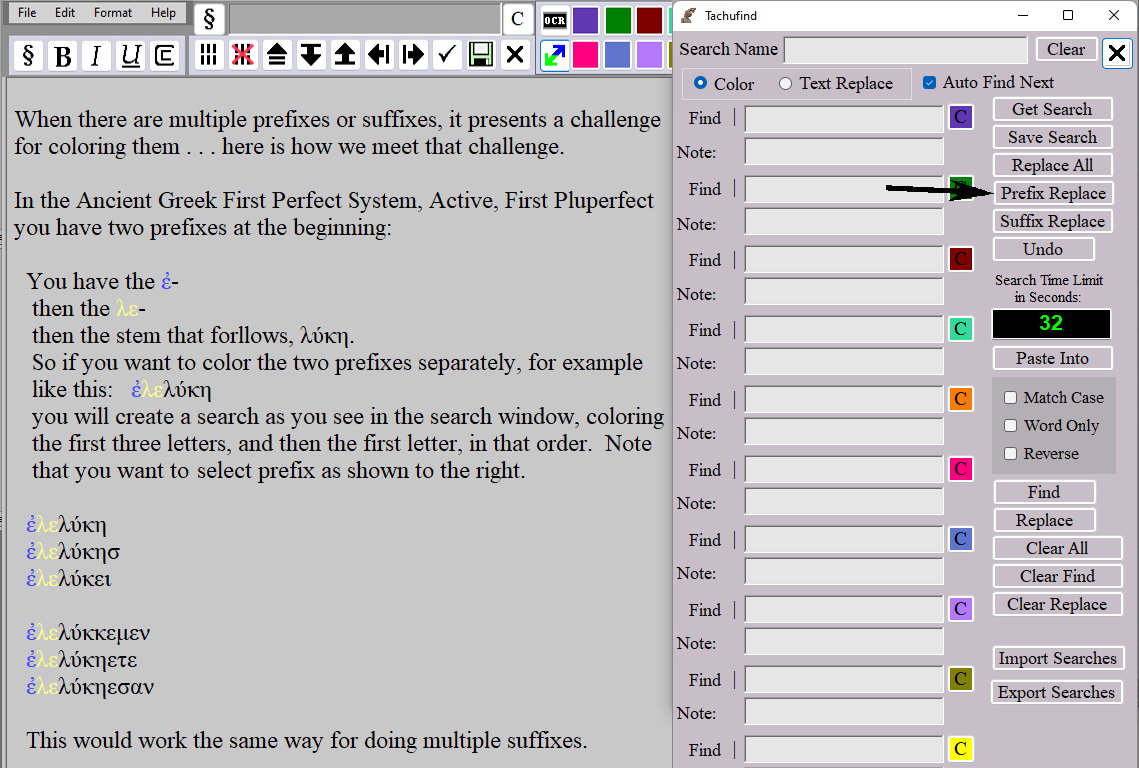The height and width of the screenshot is (768, 1139).
Task: Click the Prefix Replace button
Action: (1052, 193)
